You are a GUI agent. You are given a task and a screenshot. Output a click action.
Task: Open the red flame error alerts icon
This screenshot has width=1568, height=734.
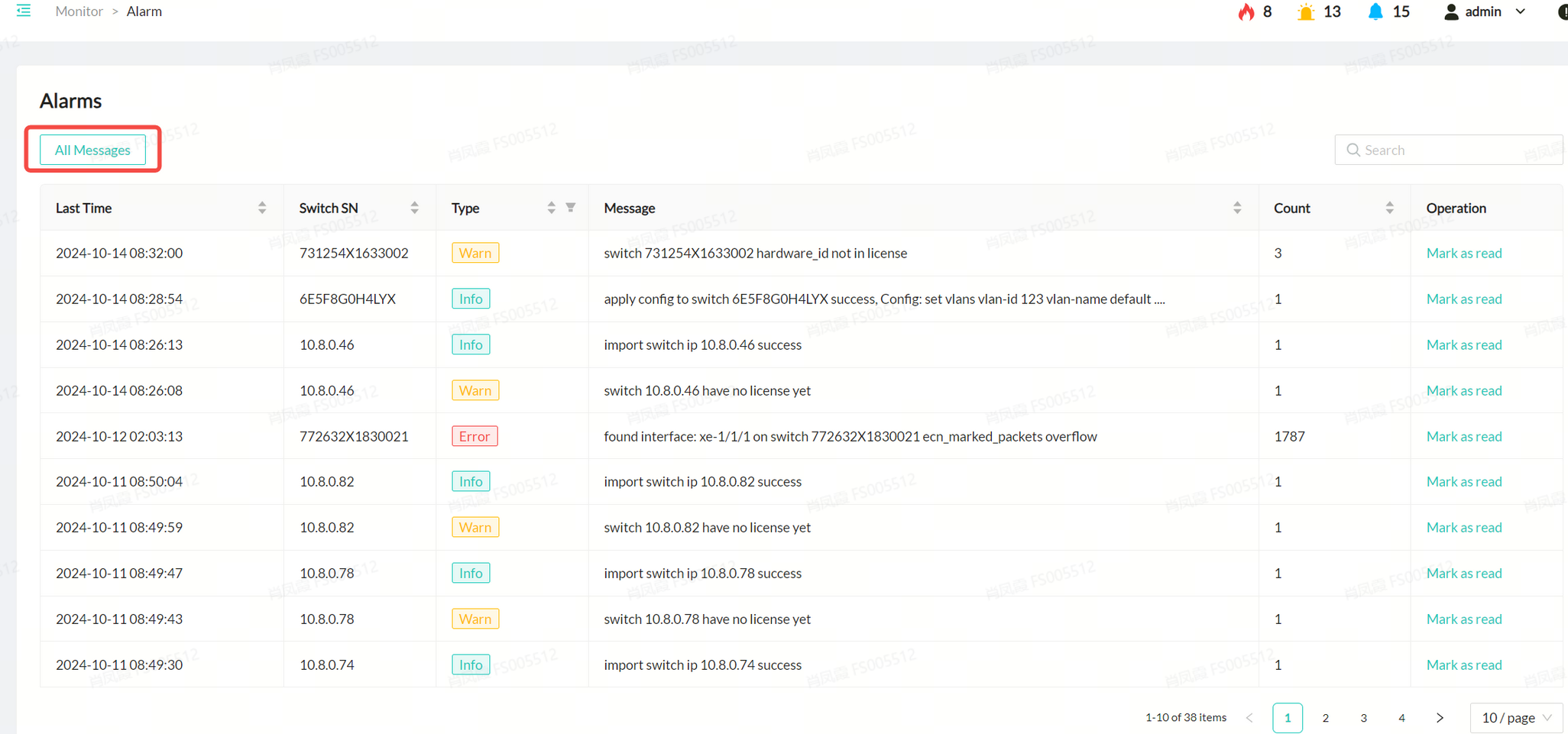[1246, 11]
